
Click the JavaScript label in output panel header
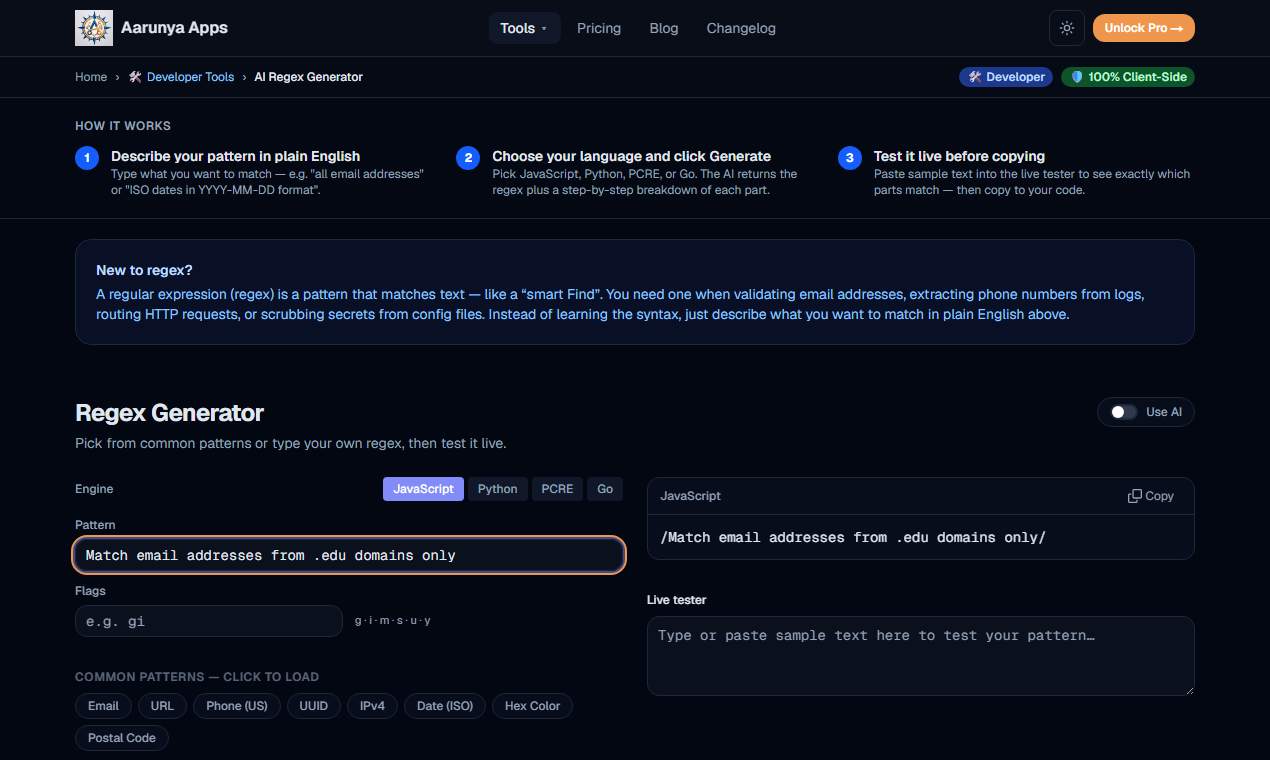point(691,496)
